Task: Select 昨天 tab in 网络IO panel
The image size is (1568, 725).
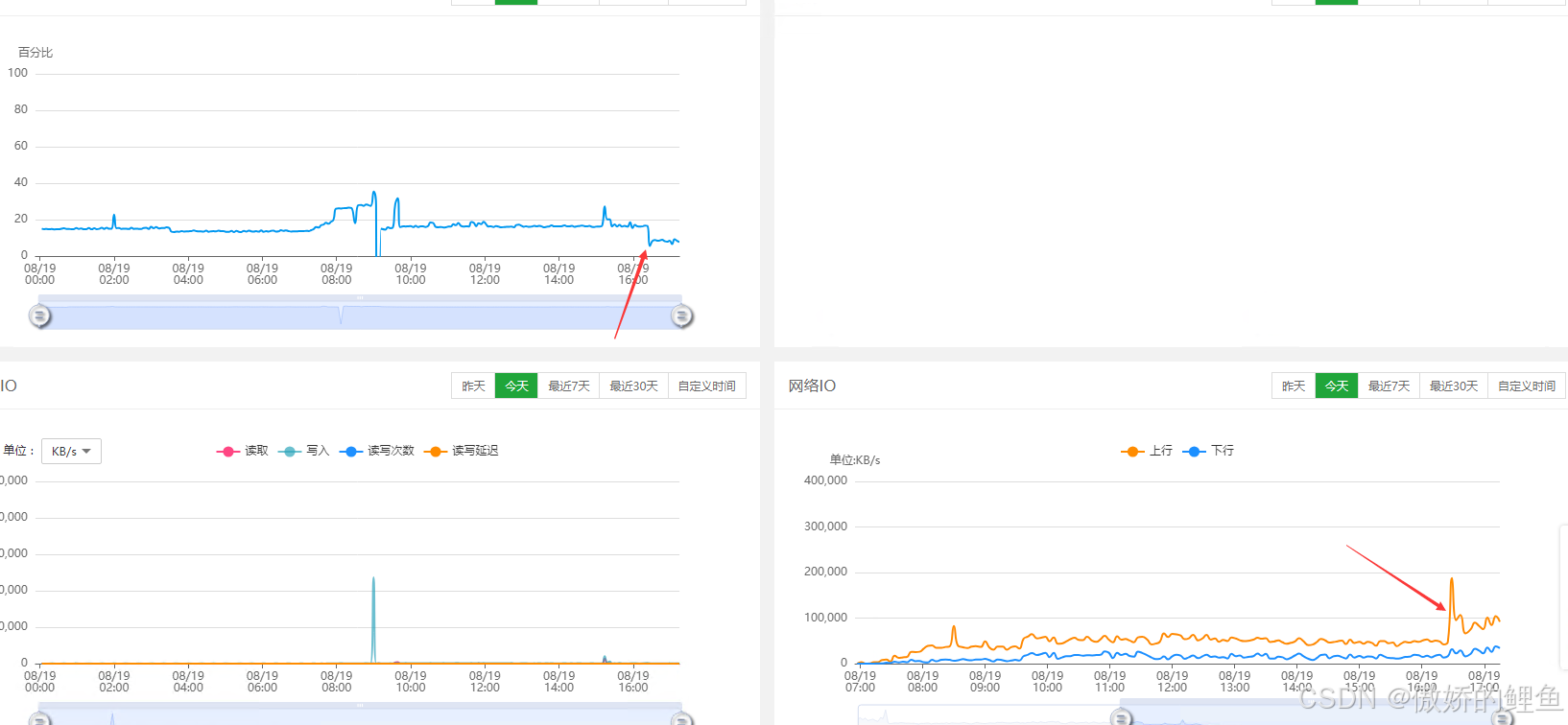Action: coord(1294,386)
